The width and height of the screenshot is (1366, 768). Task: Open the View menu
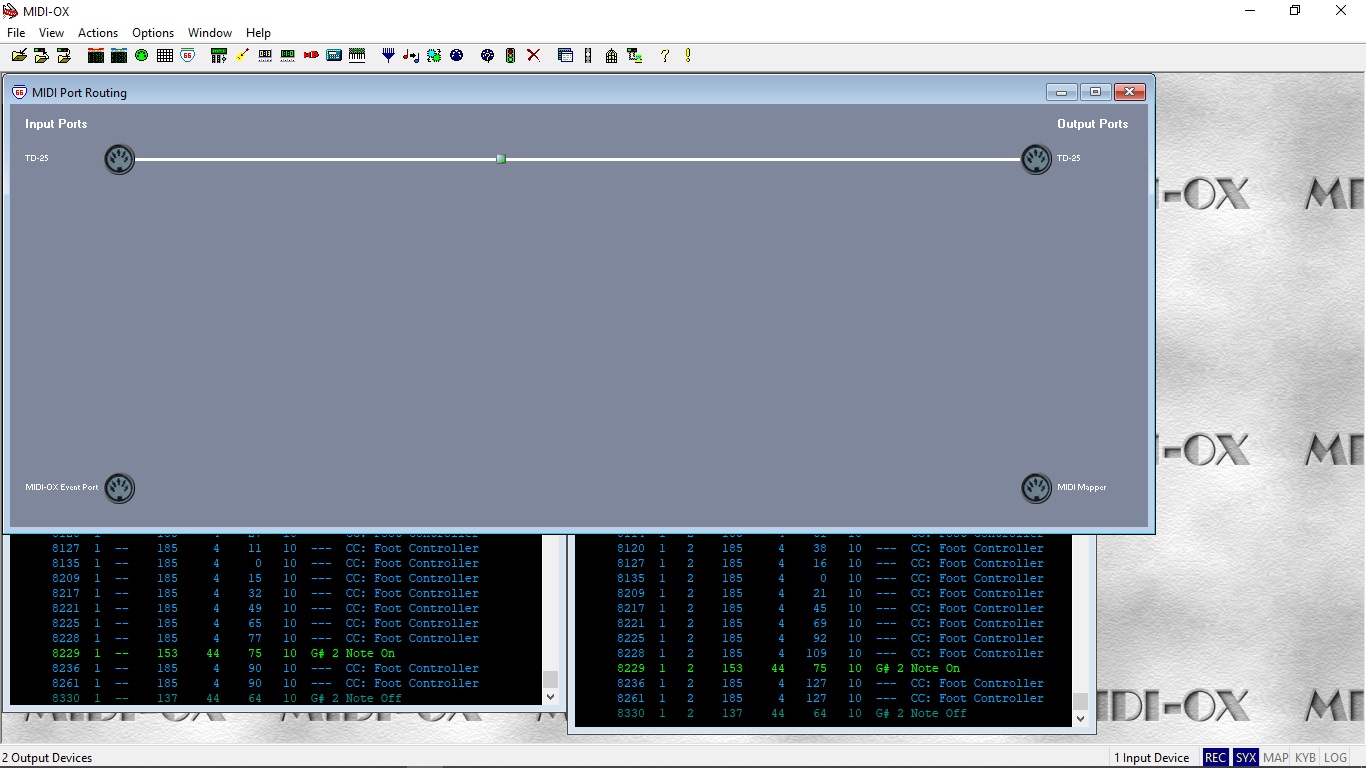(x=51, y=33)
